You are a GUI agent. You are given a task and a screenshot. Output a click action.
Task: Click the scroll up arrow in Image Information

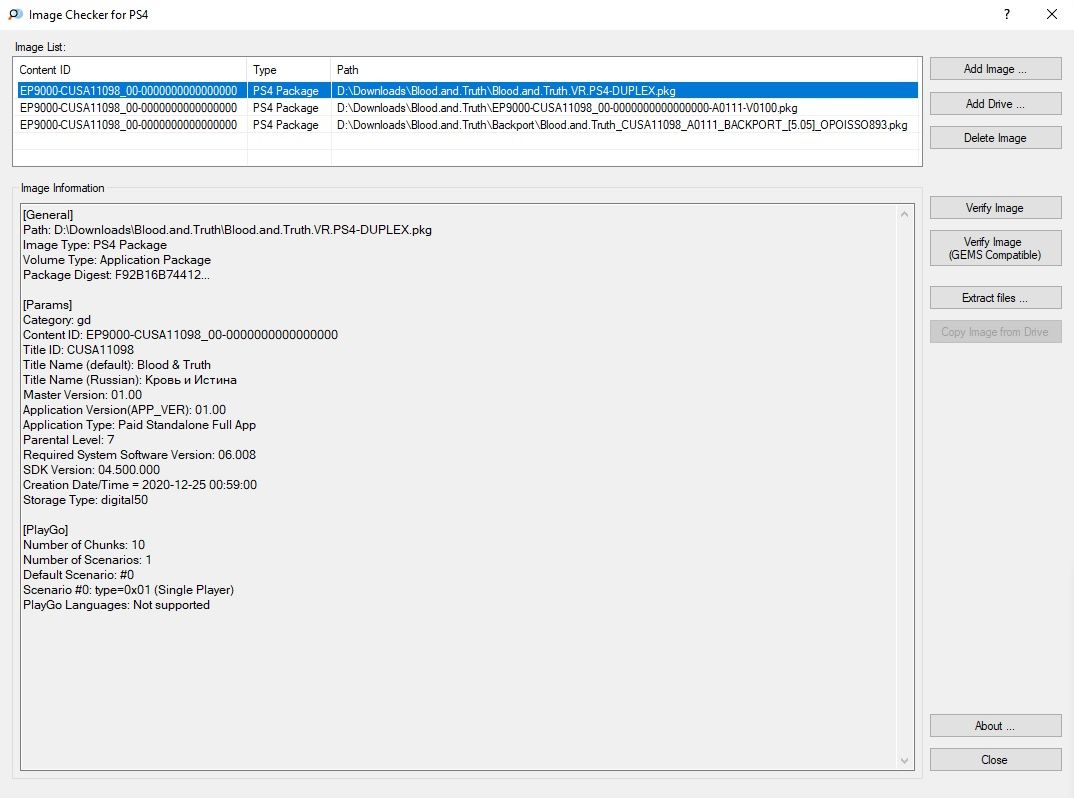point(904,214)
